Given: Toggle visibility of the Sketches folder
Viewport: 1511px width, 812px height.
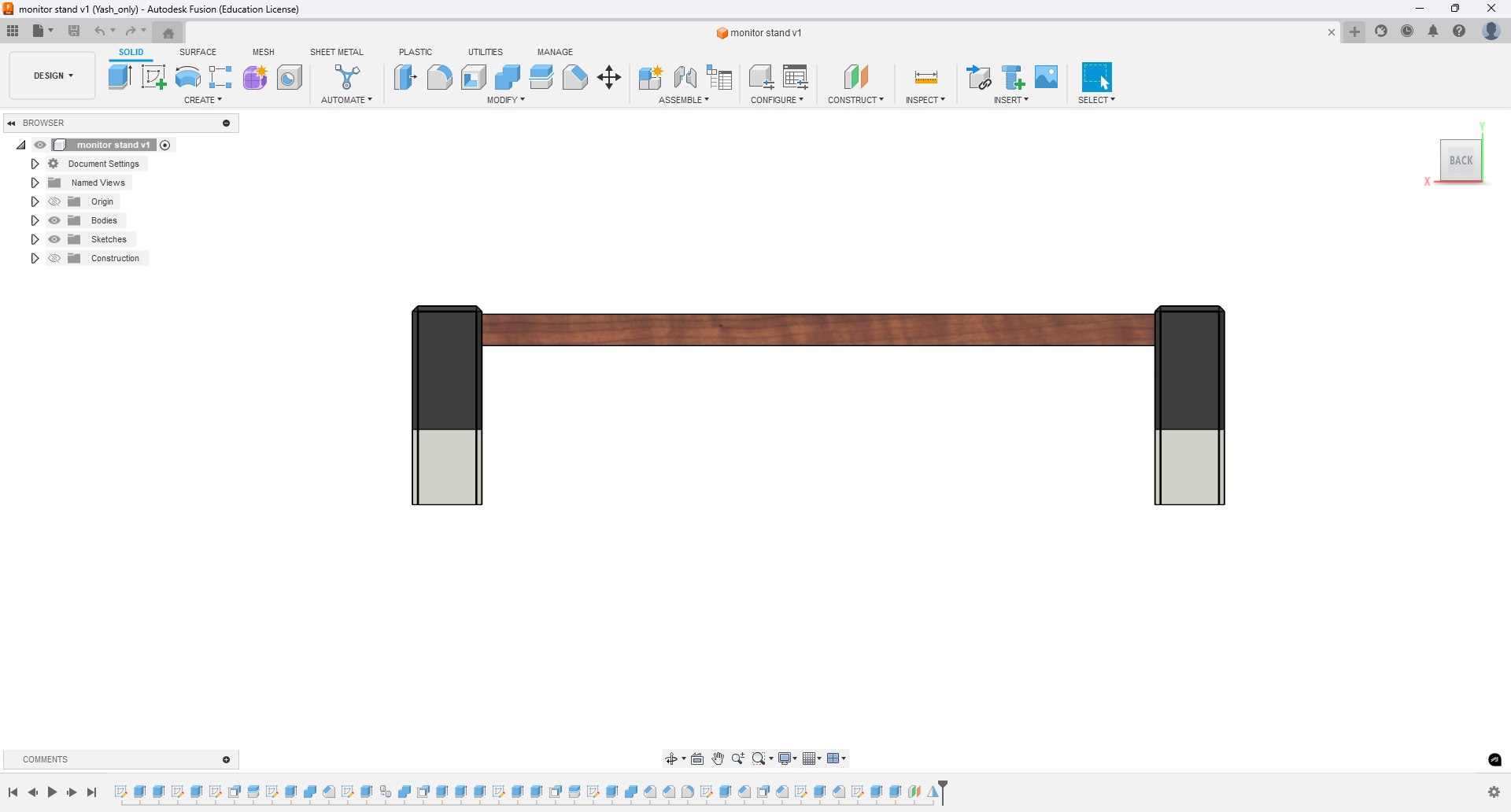Looking at the screenshot, I should coord(54,239).
